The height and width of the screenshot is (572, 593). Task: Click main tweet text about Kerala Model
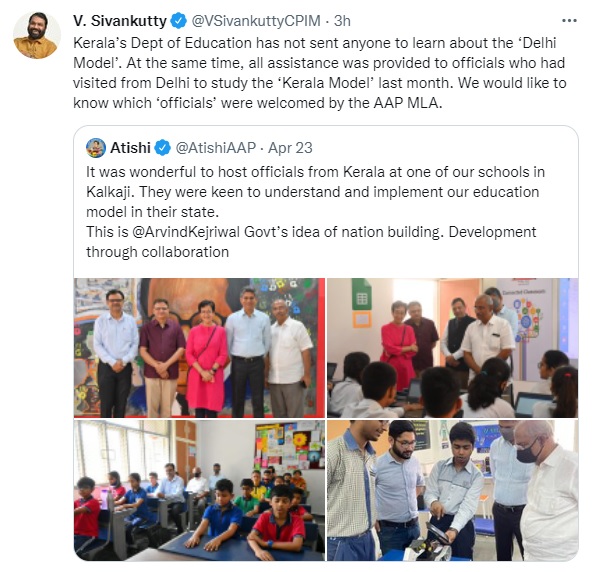(x=320, y=73)
